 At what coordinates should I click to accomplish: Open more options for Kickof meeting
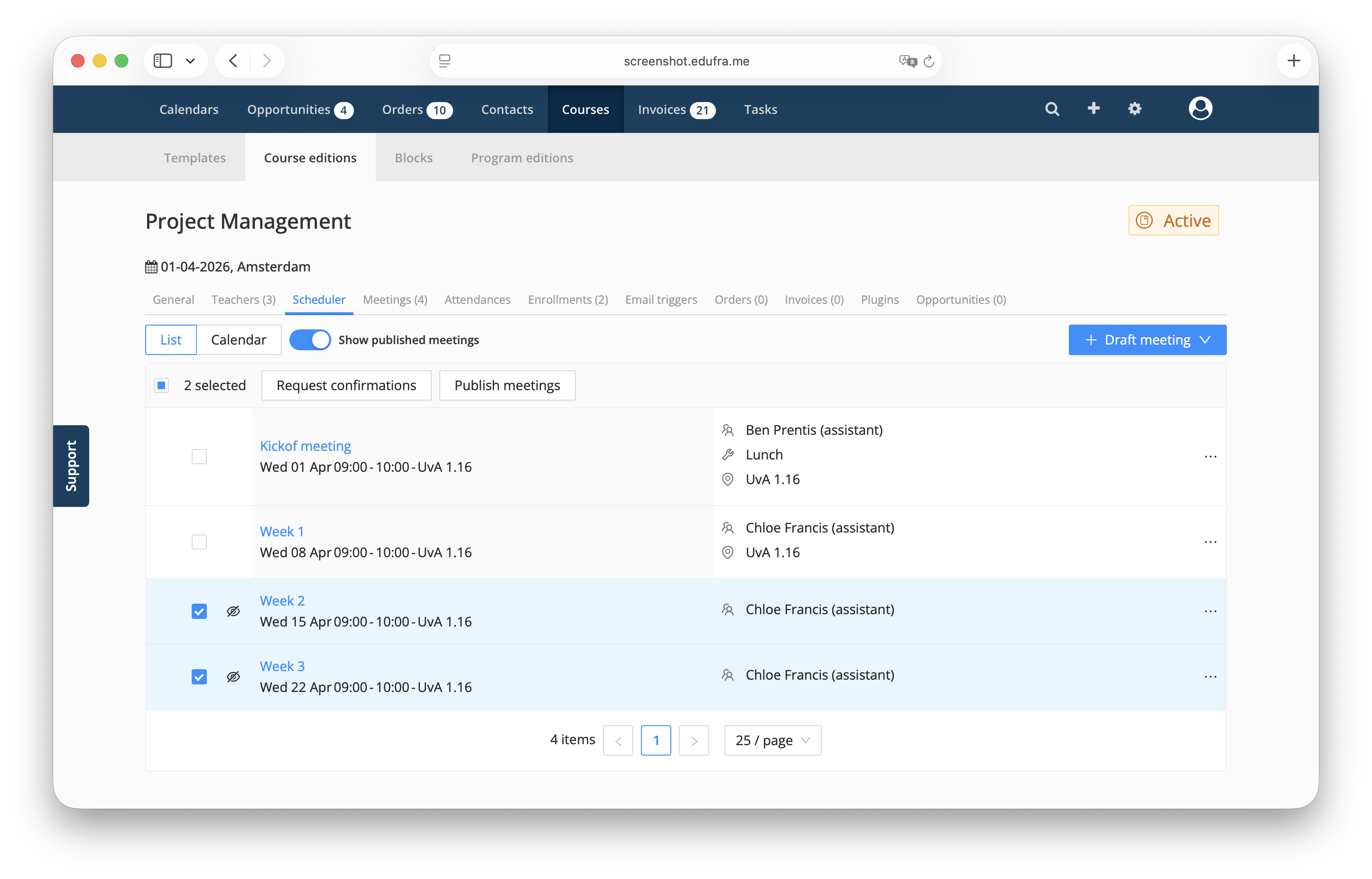1210,457
